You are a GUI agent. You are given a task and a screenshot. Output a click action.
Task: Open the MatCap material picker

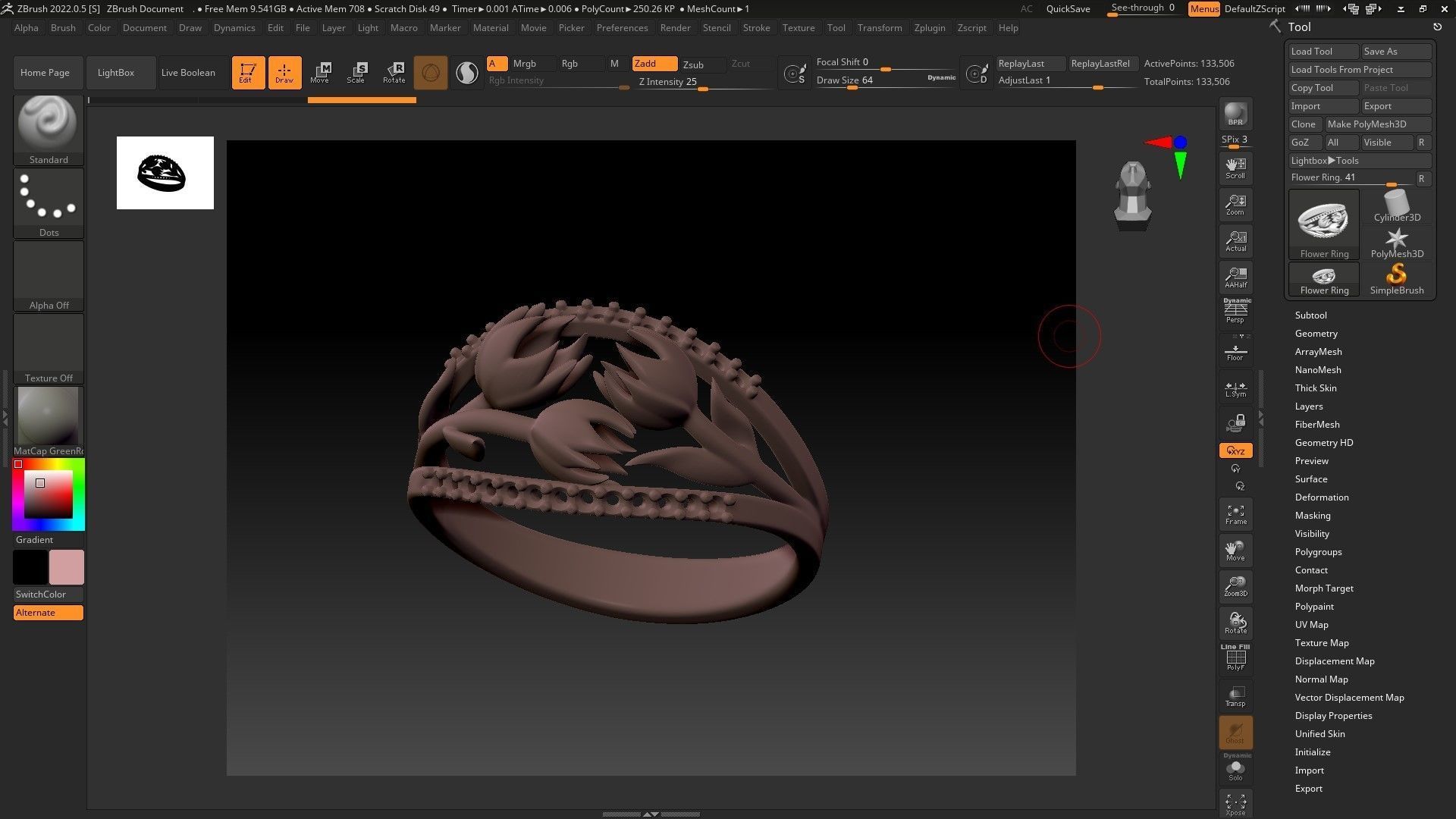(x=48, y=421)
